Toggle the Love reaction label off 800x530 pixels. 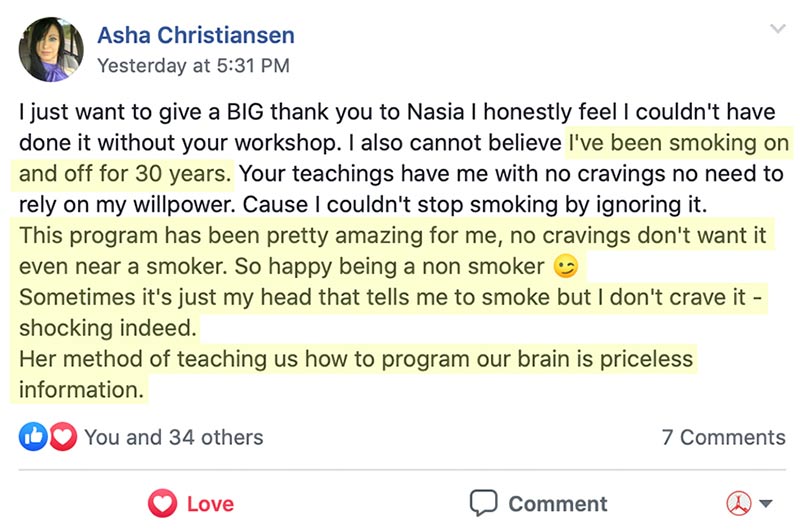click(210, 504)
